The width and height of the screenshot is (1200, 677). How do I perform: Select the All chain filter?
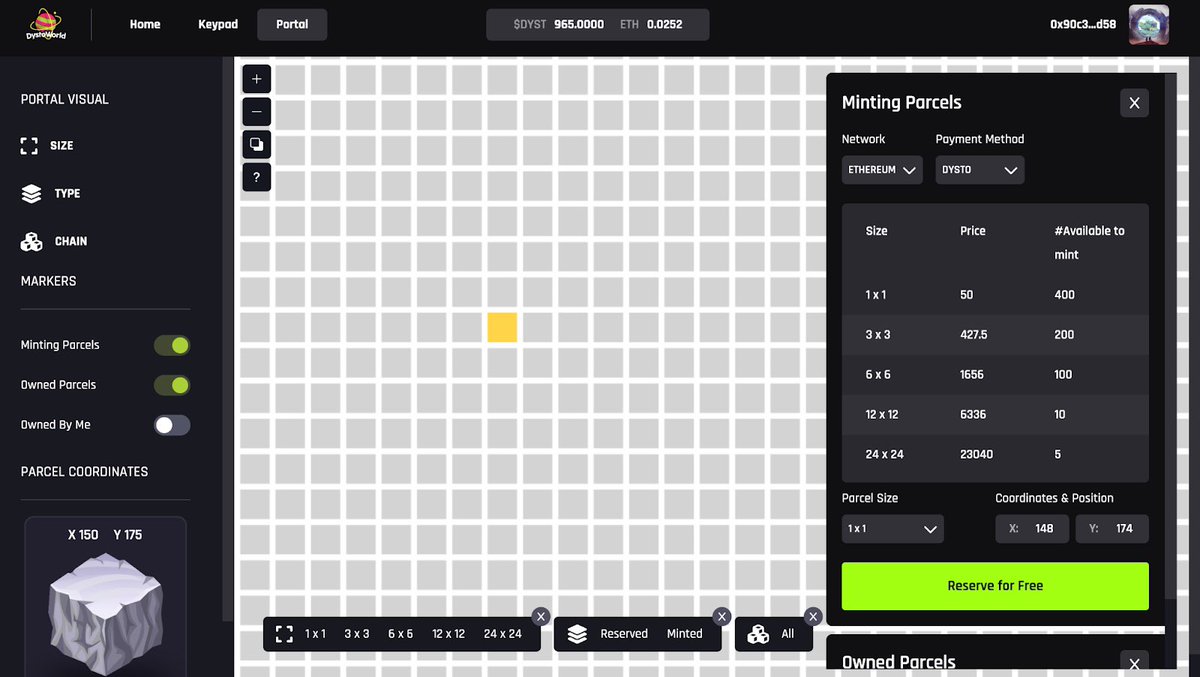click(788, 634)
